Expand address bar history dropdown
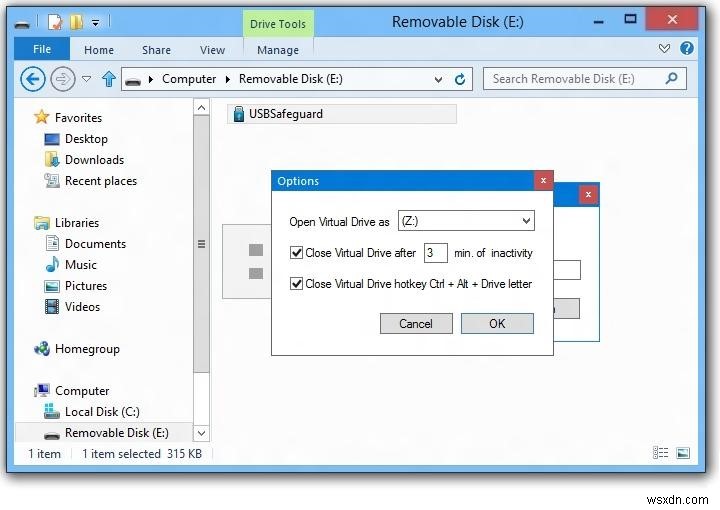Image resolution: width=720 pixels, height=510 pixels. (439, 79)
